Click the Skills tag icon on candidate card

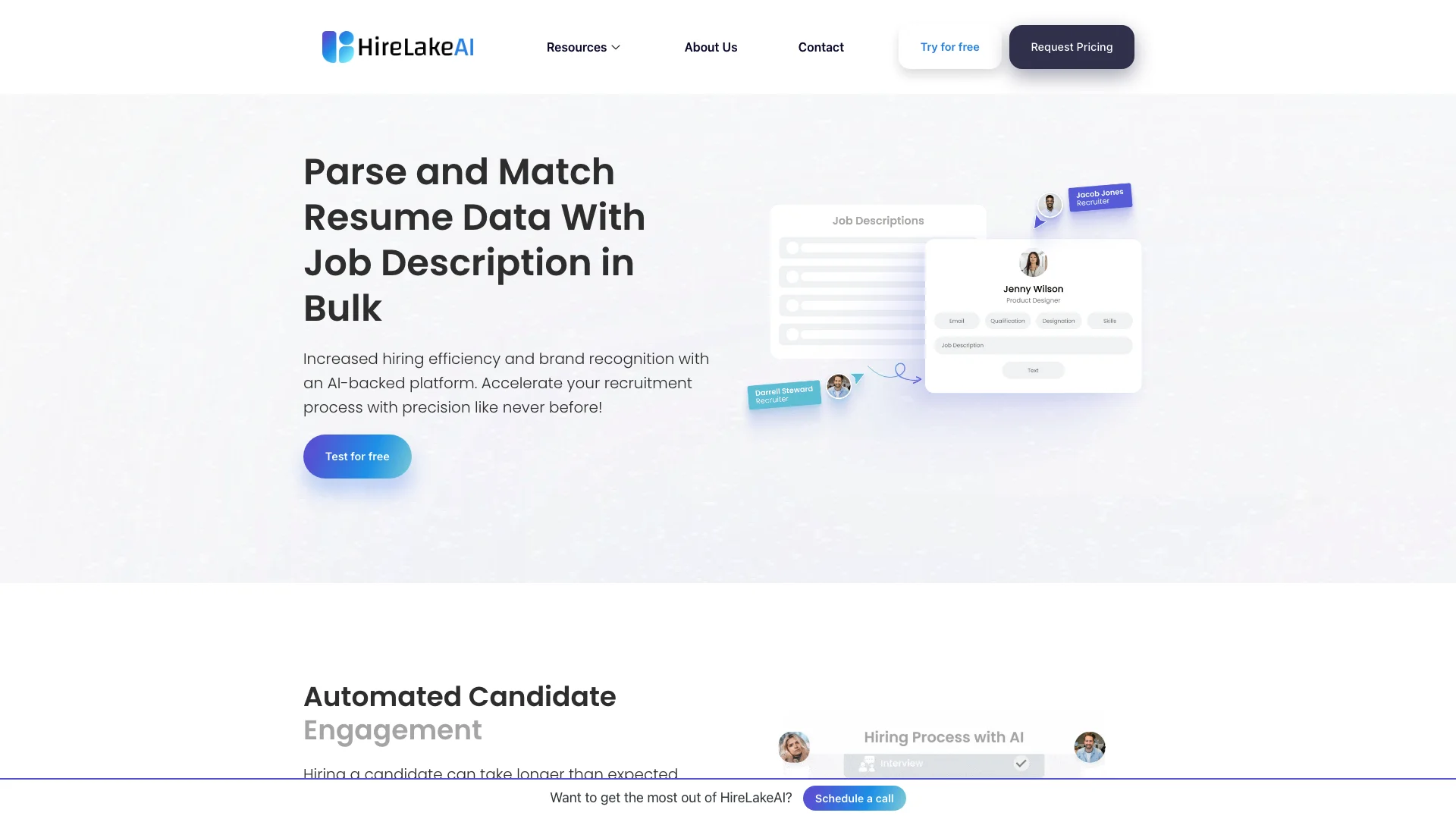click(x=1109, y=321)
